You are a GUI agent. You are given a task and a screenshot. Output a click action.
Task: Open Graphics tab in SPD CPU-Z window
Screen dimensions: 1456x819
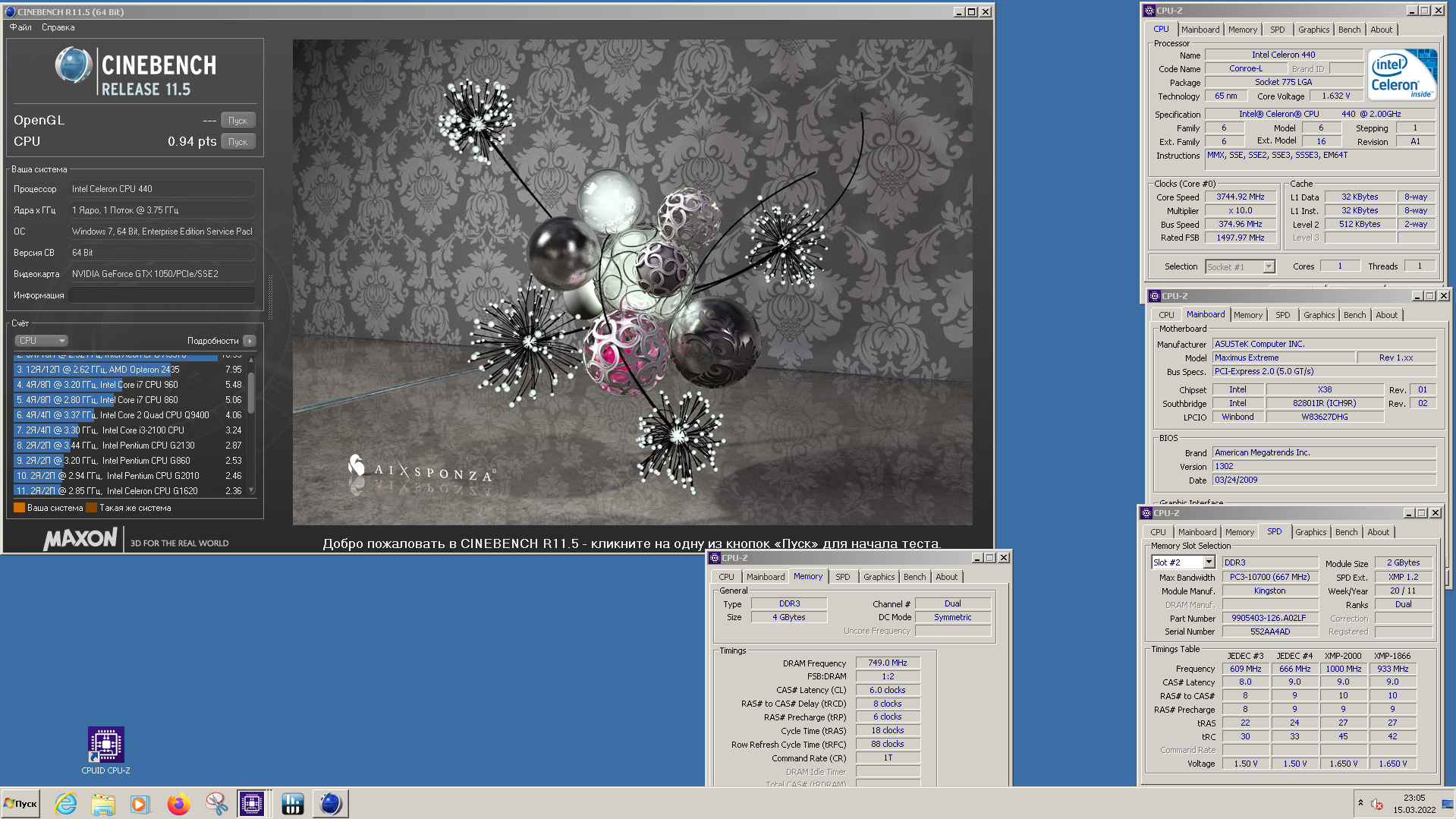(x=1310, y=532)
